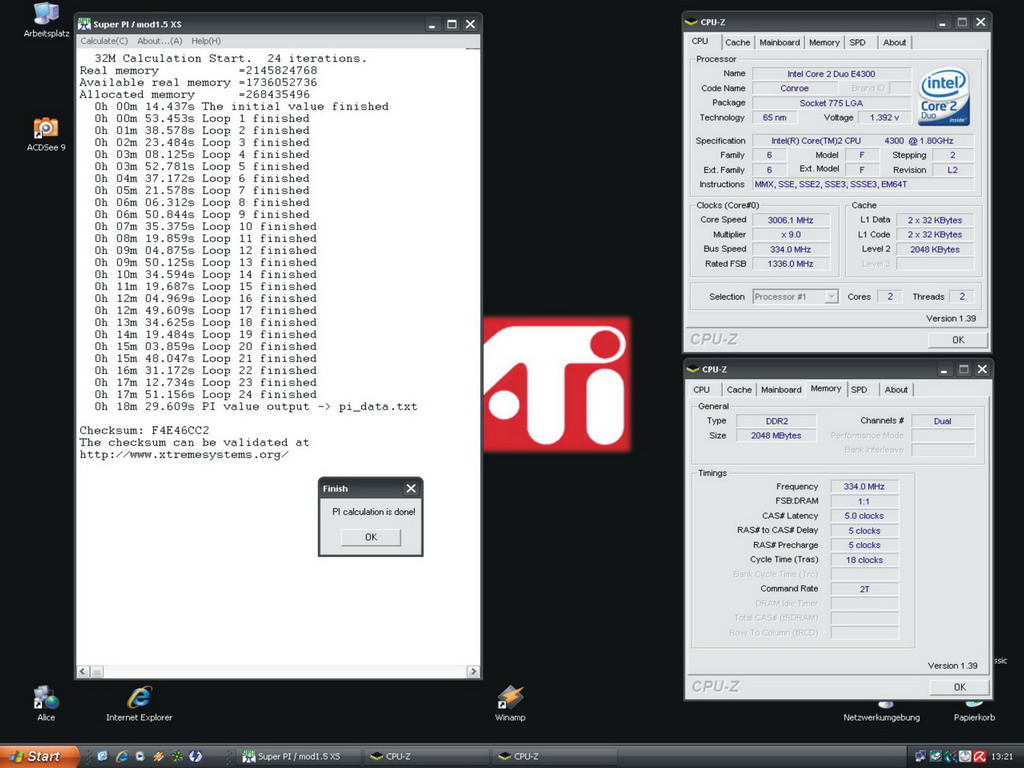Viewport: 1024px width, 768px height.
Task: Click OK in the Finish dialog
Action: (371, 537)
